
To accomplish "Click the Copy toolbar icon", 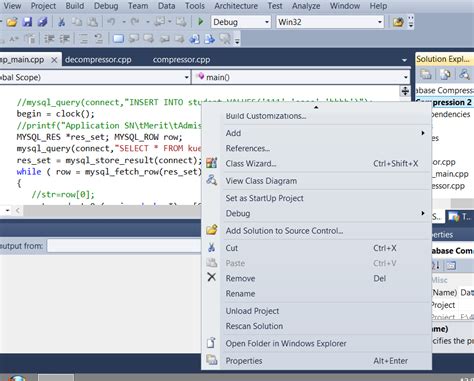I will (77, 22).
